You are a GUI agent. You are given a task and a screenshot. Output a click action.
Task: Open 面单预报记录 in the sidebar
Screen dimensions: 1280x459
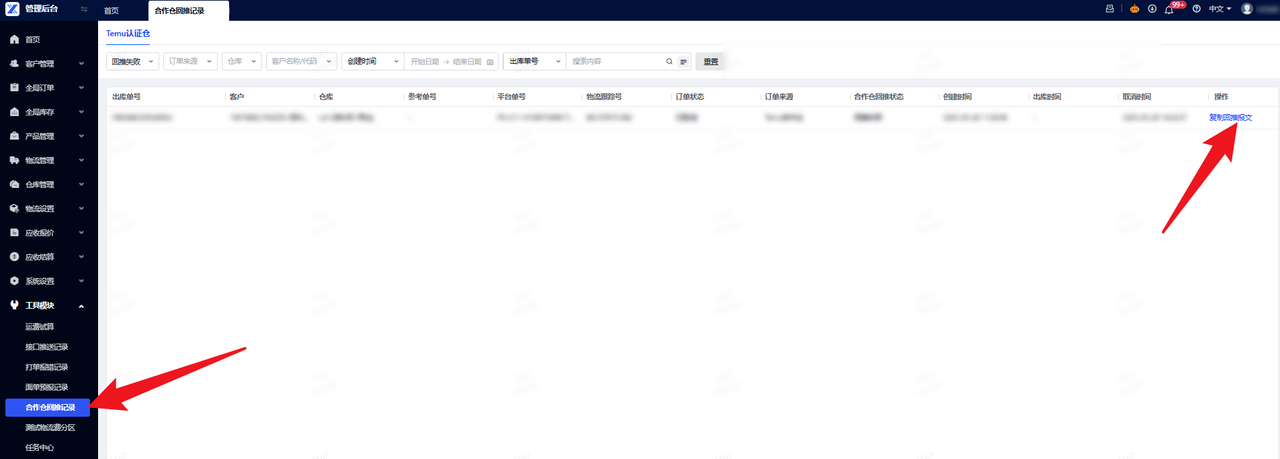coord(47,387)
